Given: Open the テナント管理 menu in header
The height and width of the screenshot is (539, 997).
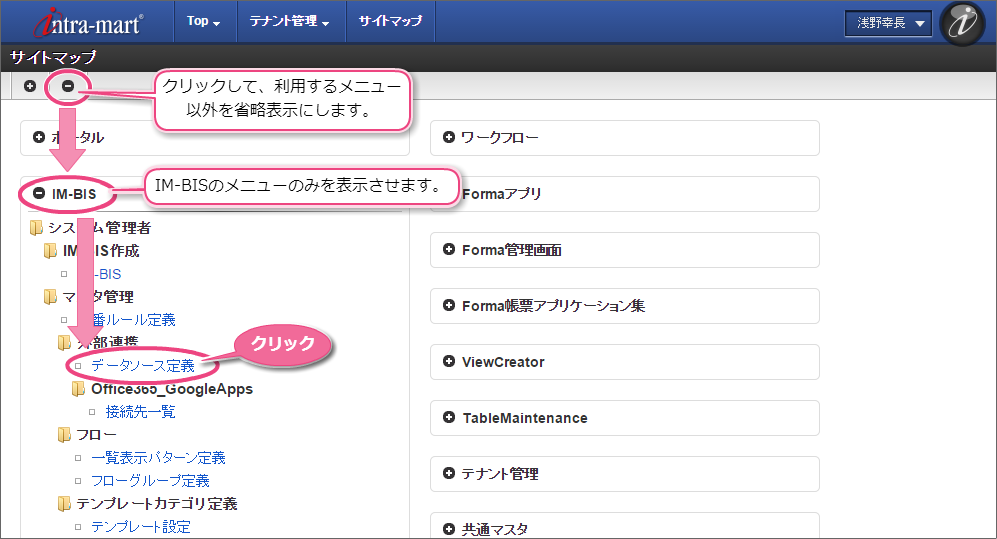Looking at the screenshot, I should point(289,21).
